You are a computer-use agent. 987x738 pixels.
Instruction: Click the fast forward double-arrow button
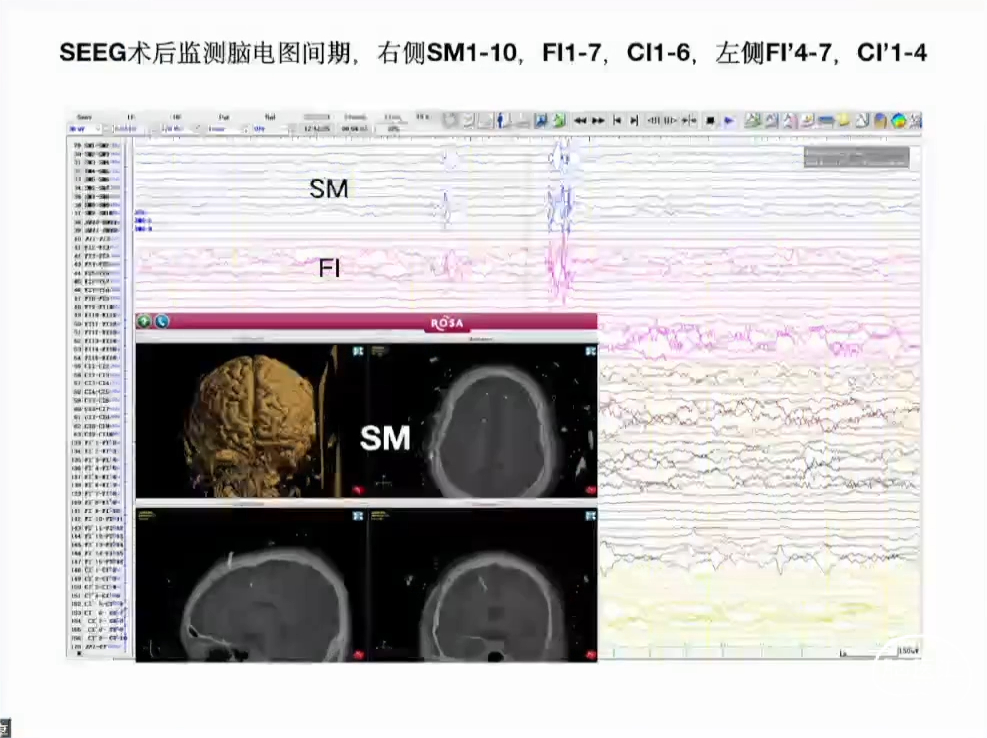[598, 120]
